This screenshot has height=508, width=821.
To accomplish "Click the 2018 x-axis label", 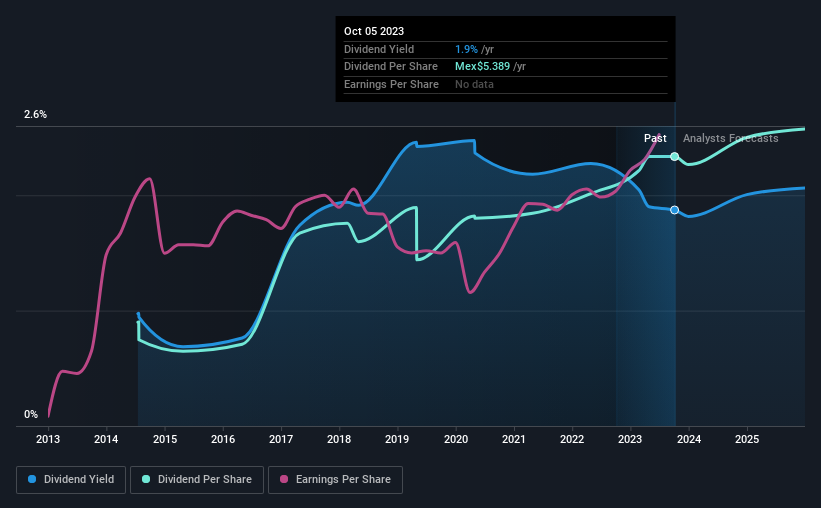I will 339,439.
